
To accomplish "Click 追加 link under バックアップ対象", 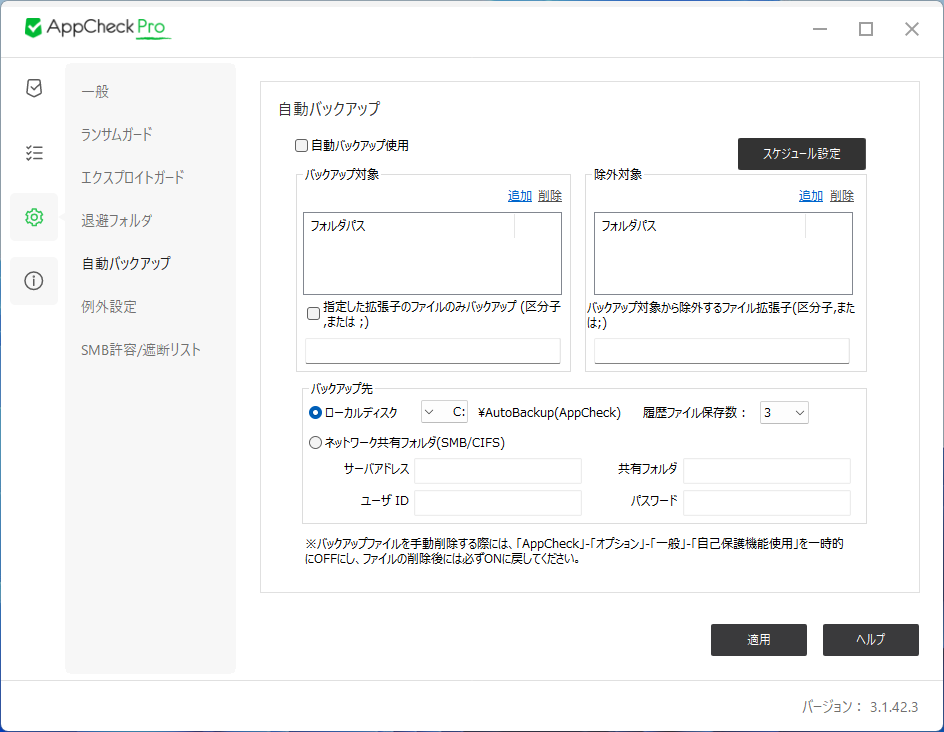I will pos(520,195).
